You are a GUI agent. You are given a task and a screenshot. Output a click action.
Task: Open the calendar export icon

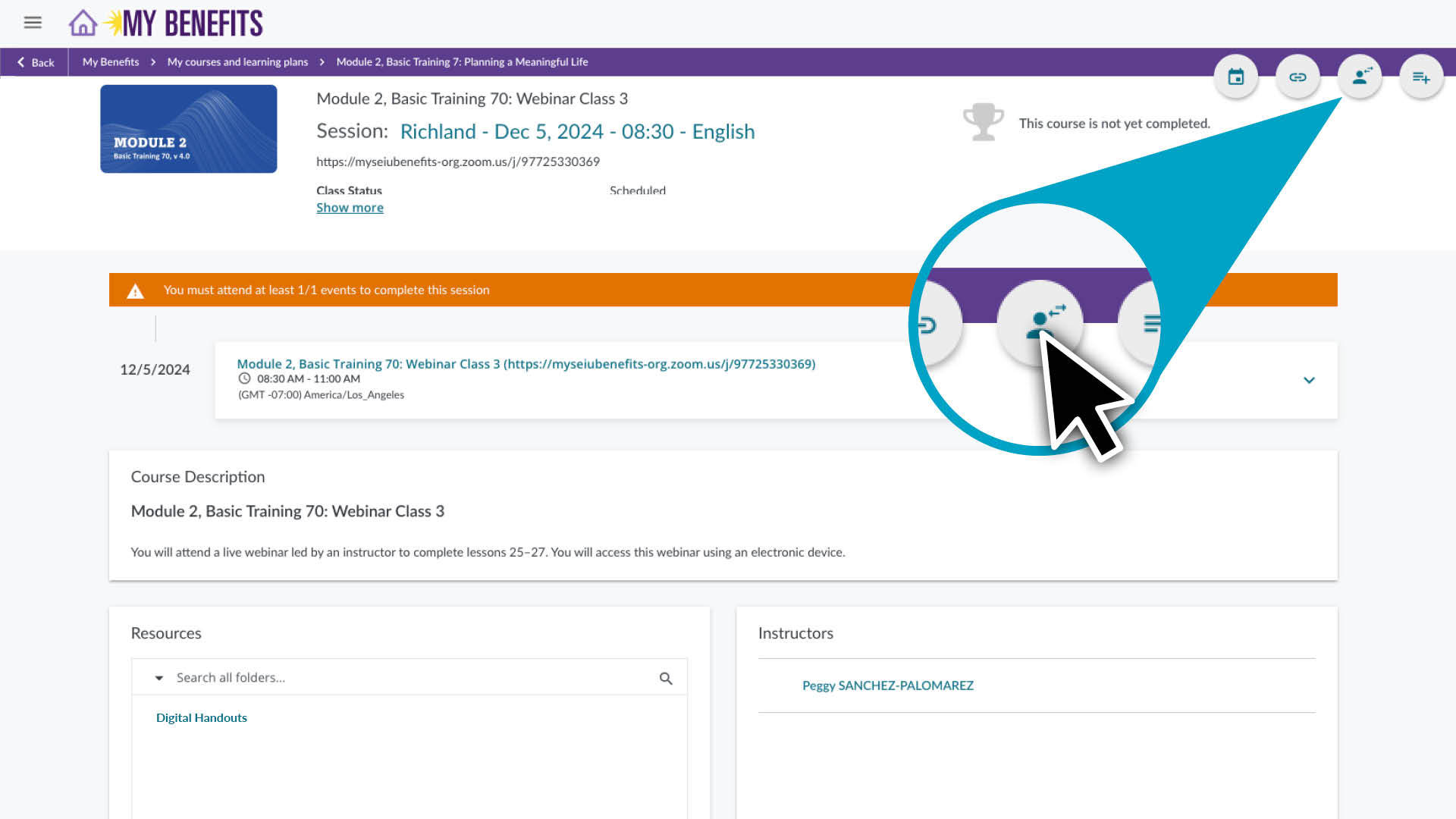tap(1236, 76)
